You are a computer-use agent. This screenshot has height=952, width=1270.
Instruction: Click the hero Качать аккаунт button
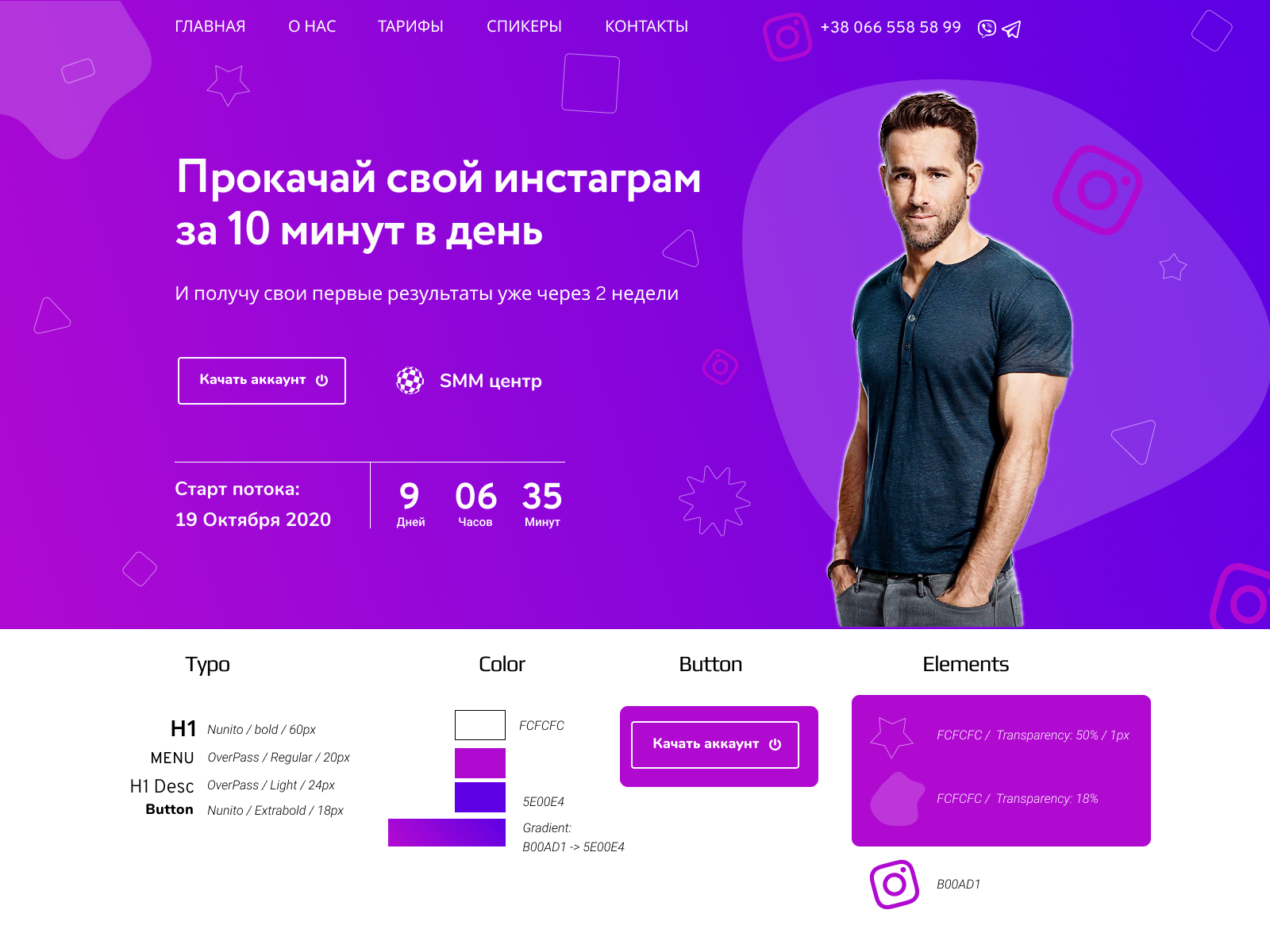(262, 381)
